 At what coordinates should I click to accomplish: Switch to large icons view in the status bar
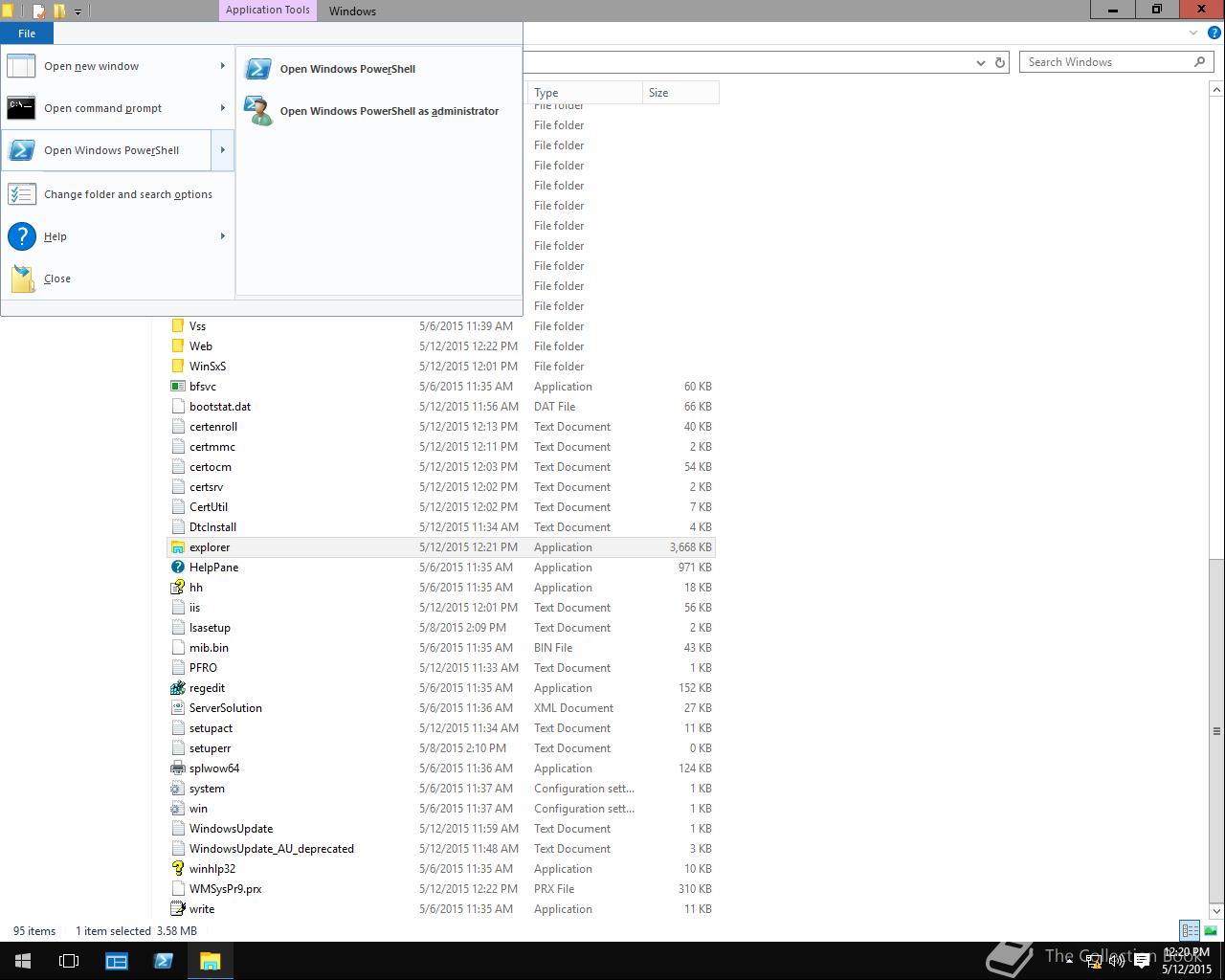[1209, 930]
